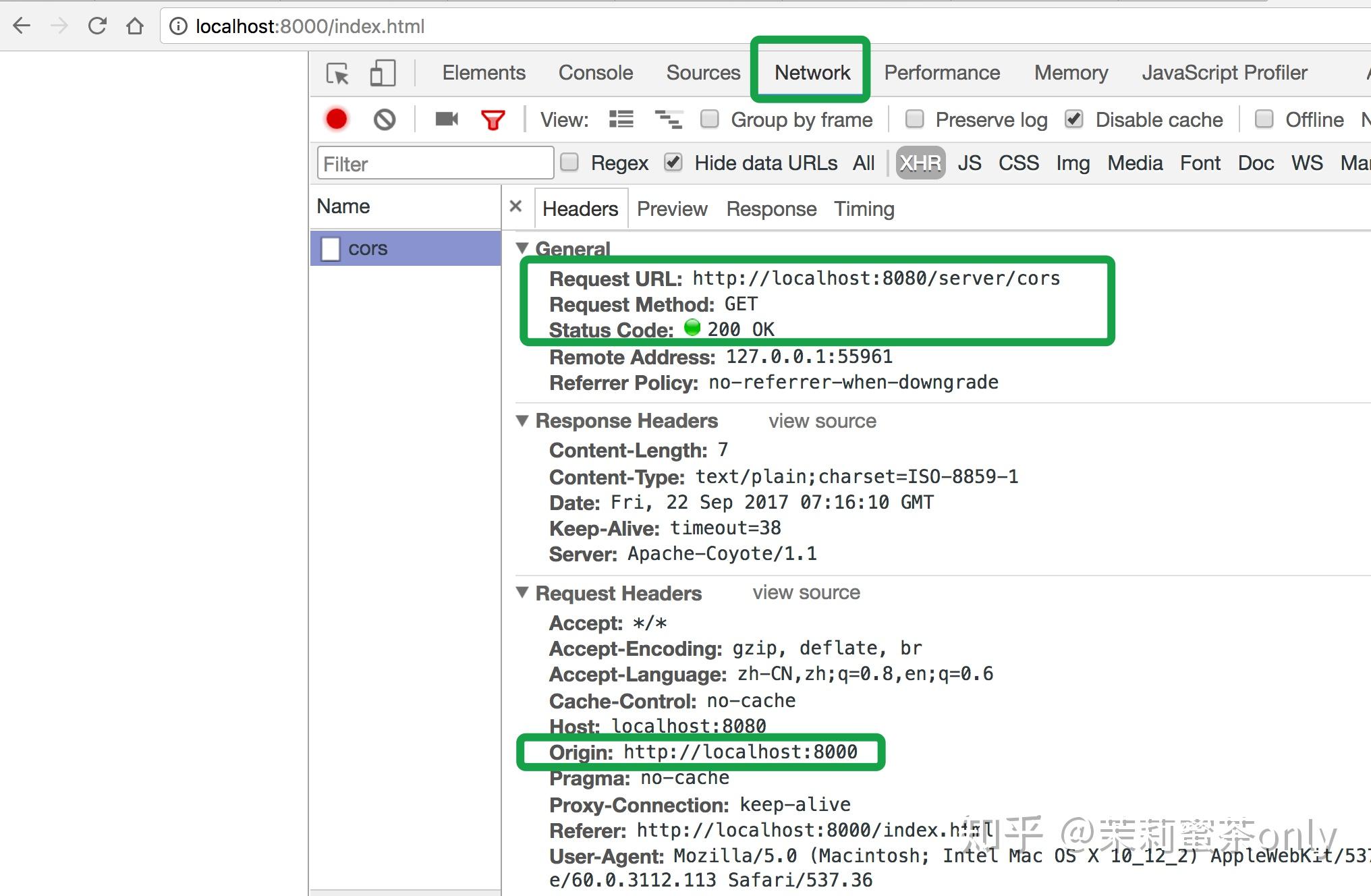1371x896 pixels.
Task: Click the clear network log icon
Action: click(x=385, y=119)
